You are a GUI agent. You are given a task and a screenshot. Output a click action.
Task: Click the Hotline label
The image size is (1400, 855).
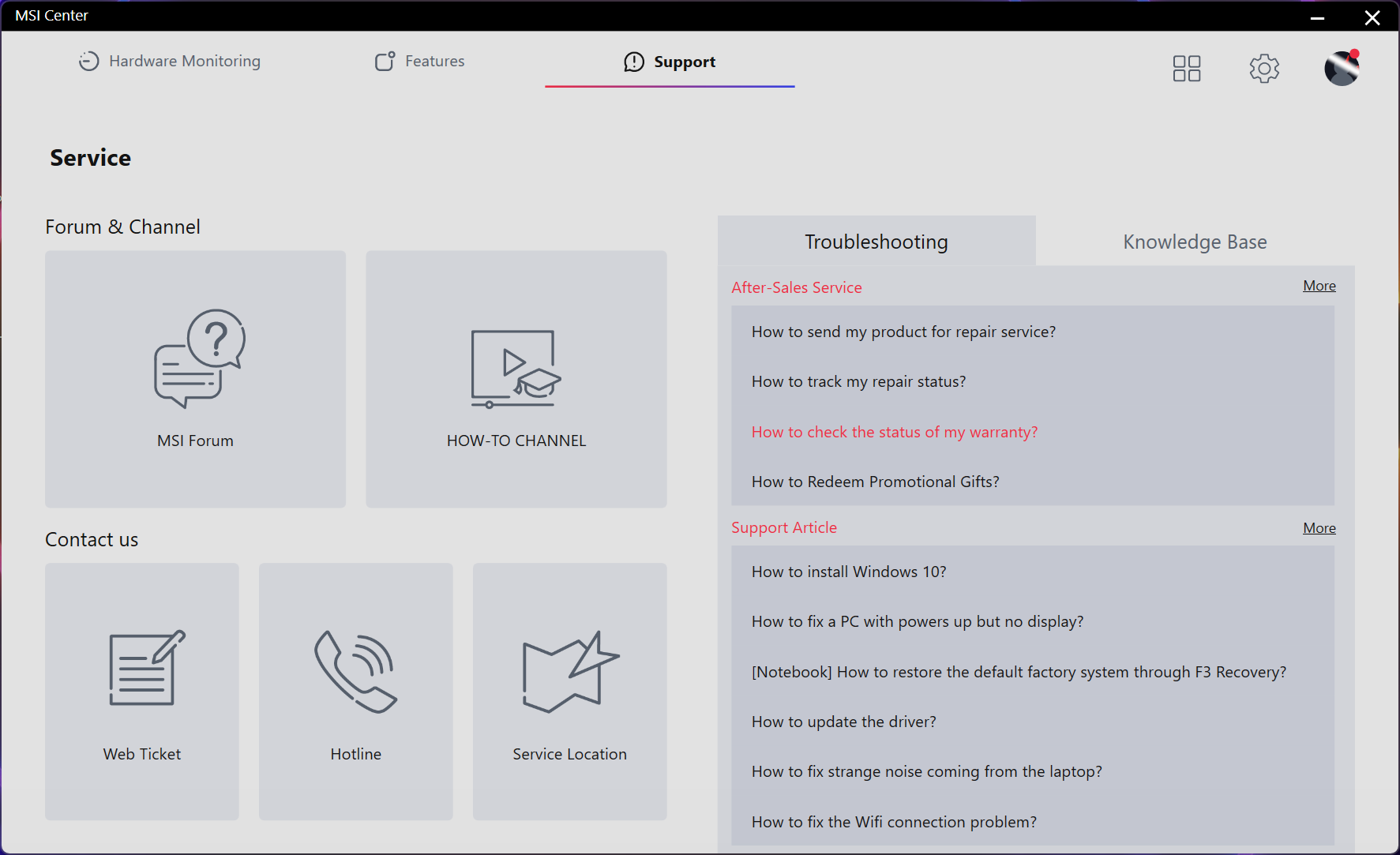356,754
